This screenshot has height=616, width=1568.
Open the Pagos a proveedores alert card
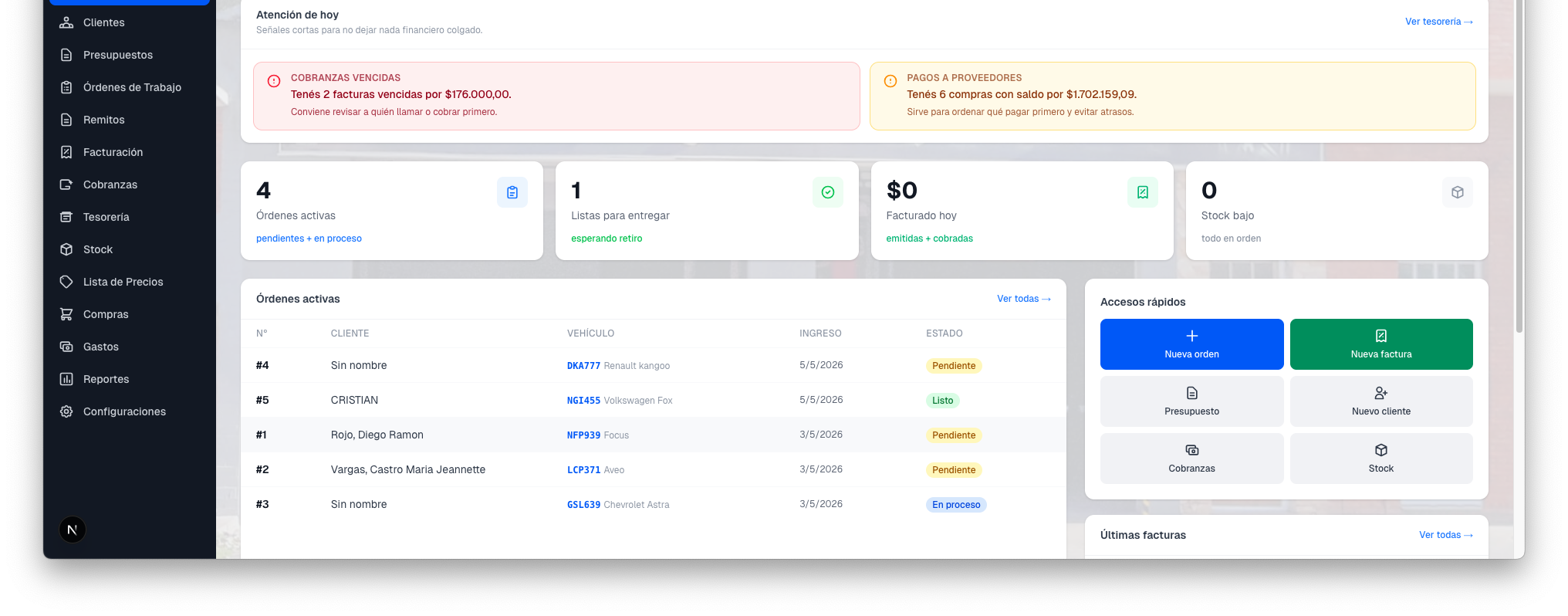pos(1173,96)
